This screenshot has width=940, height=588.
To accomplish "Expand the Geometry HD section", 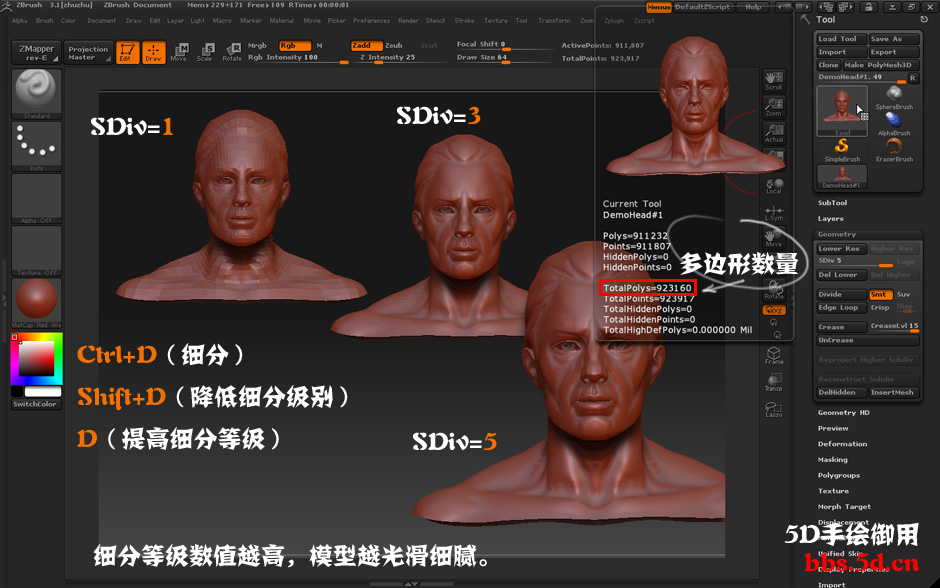I will pos(843,412).
